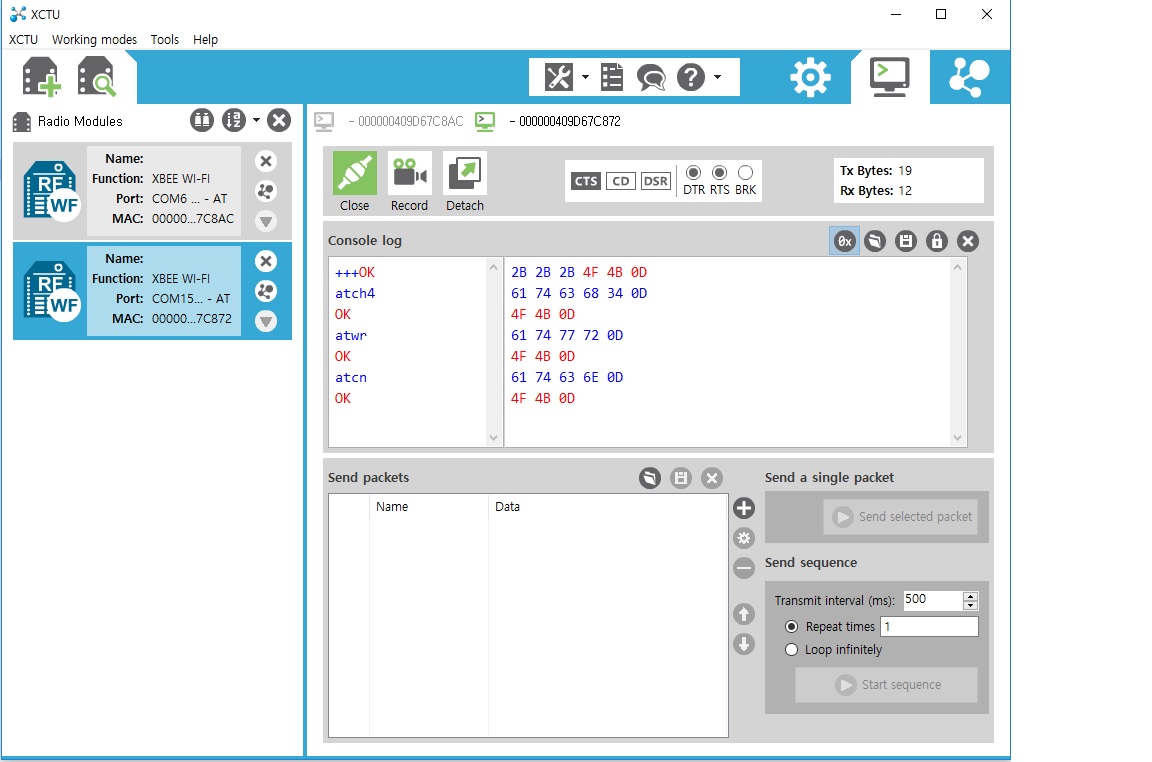The height and width of the screenshot is (762, 1152).
Task: Click the CD line indicator
Action: [x=621, y=181]
